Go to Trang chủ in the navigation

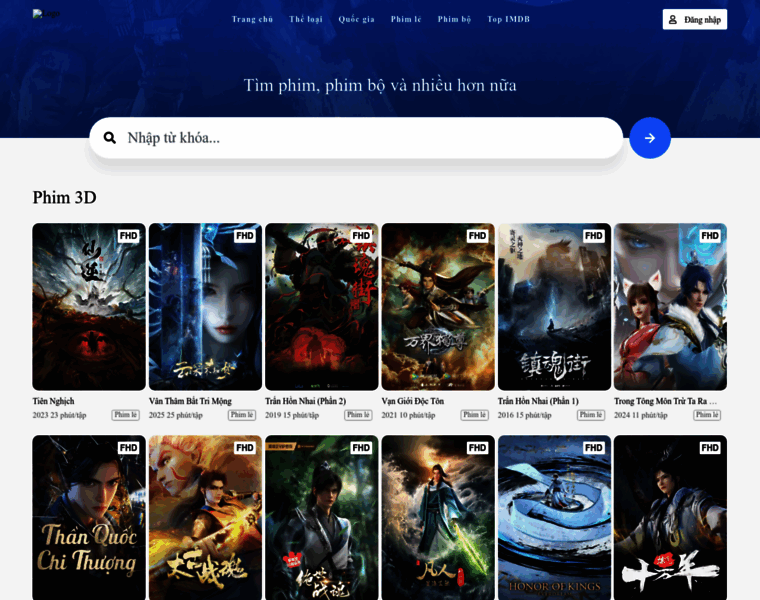pyautogui.click(x=252, y=19)
